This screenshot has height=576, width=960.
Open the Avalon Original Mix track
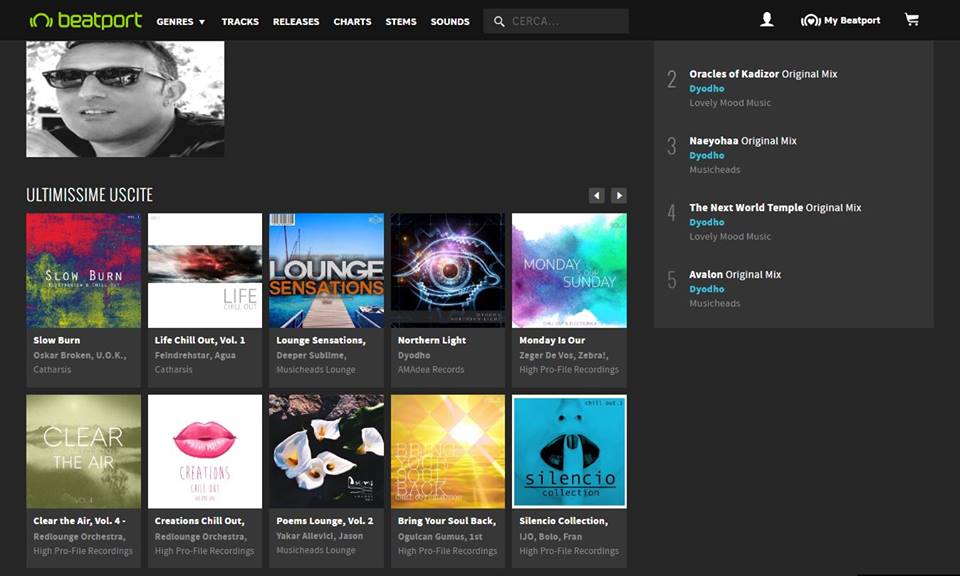tap(735, 275)
